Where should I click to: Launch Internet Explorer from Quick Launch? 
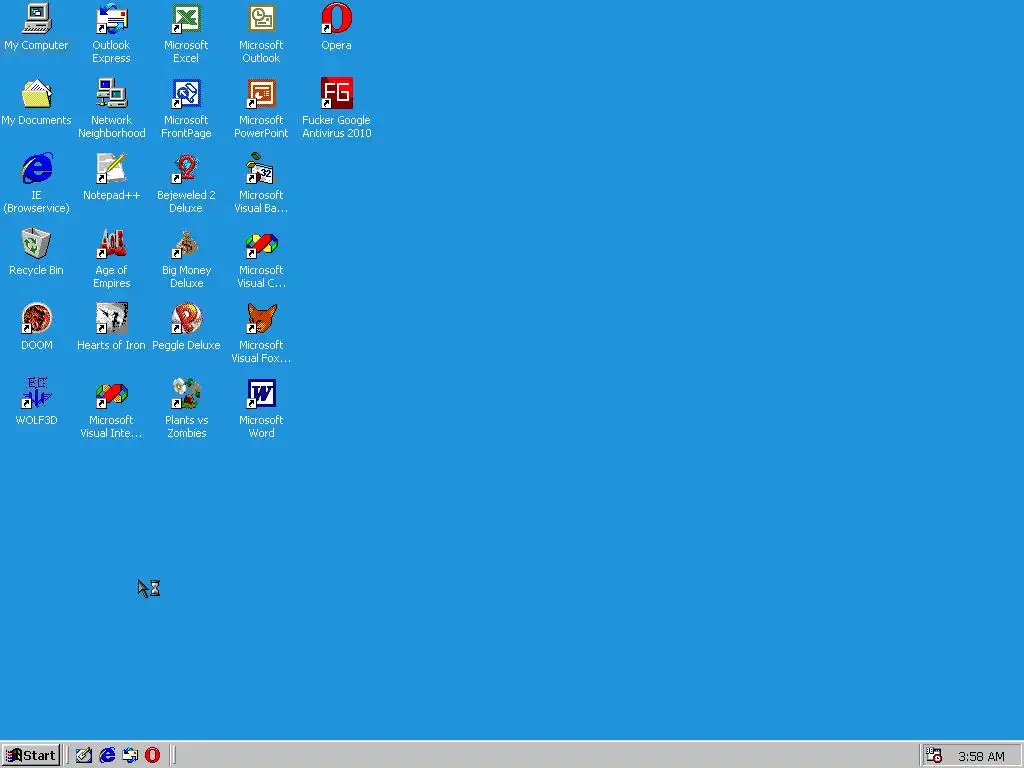pos(107,755)
